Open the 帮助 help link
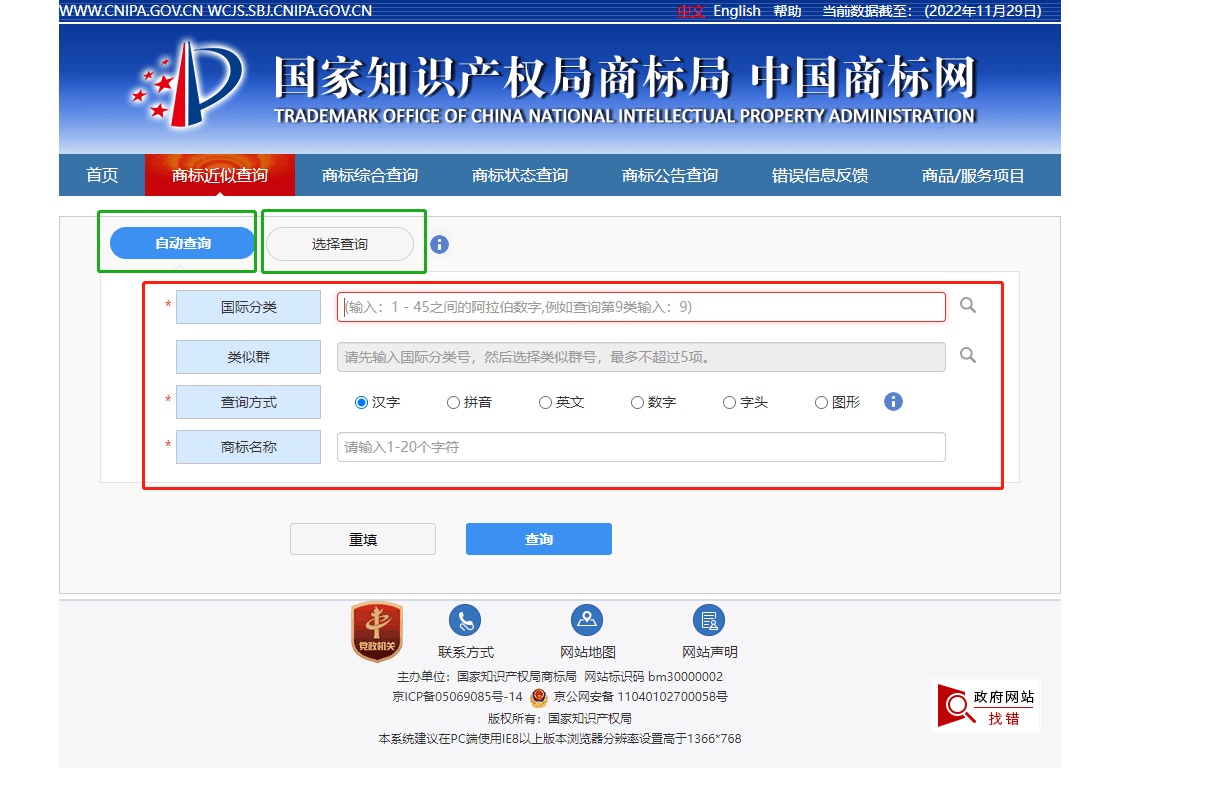Image resolution: width=1223 pixels, height=792 pixels. 787,11
